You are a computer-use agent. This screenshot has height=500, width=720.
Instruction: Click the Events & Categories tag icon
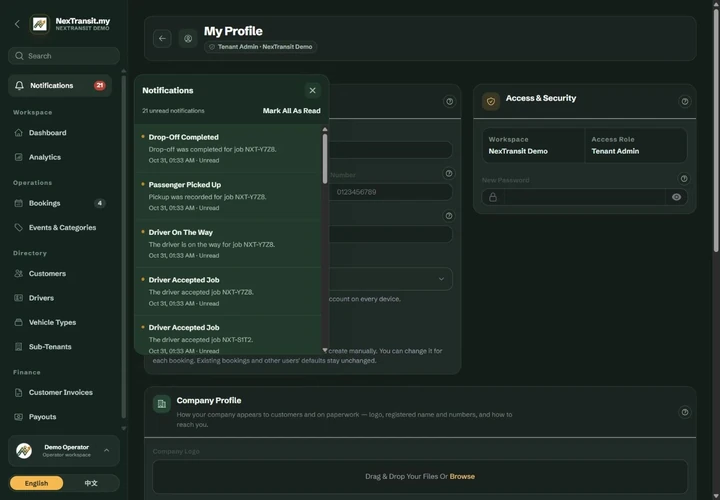[18, 227]
